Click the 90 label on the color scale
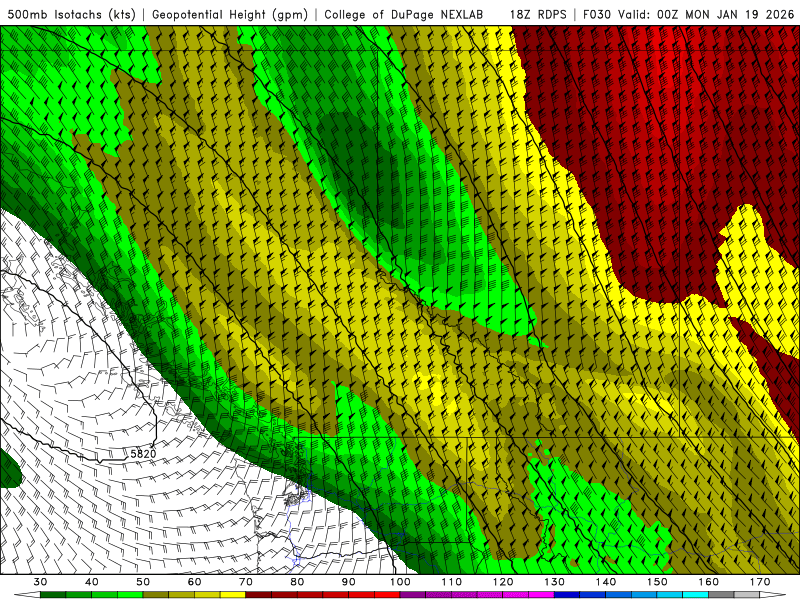The width and height of the screenshot is (800, 600). pos(349,582)
